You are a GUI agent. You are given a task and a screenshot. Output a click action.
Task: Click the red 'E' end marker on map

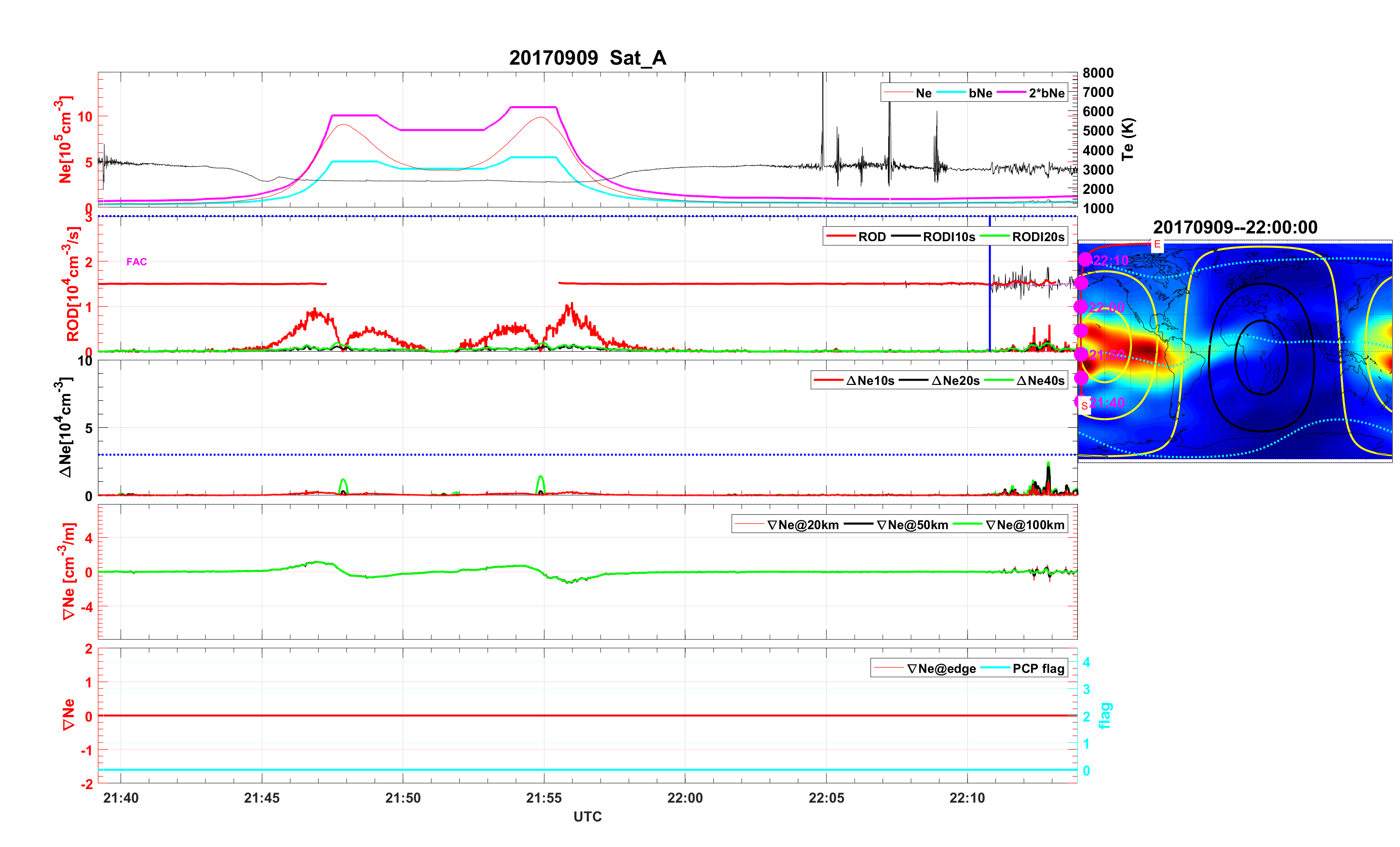pos(1157,245)
